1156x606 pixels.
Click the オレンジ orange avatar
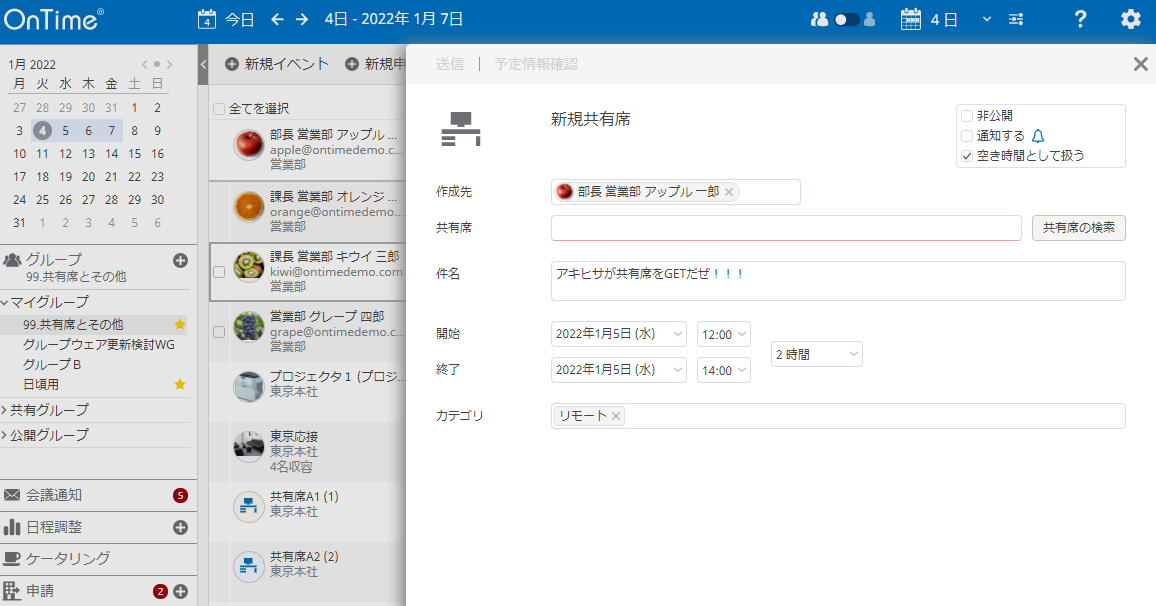(x=248, y=206)
